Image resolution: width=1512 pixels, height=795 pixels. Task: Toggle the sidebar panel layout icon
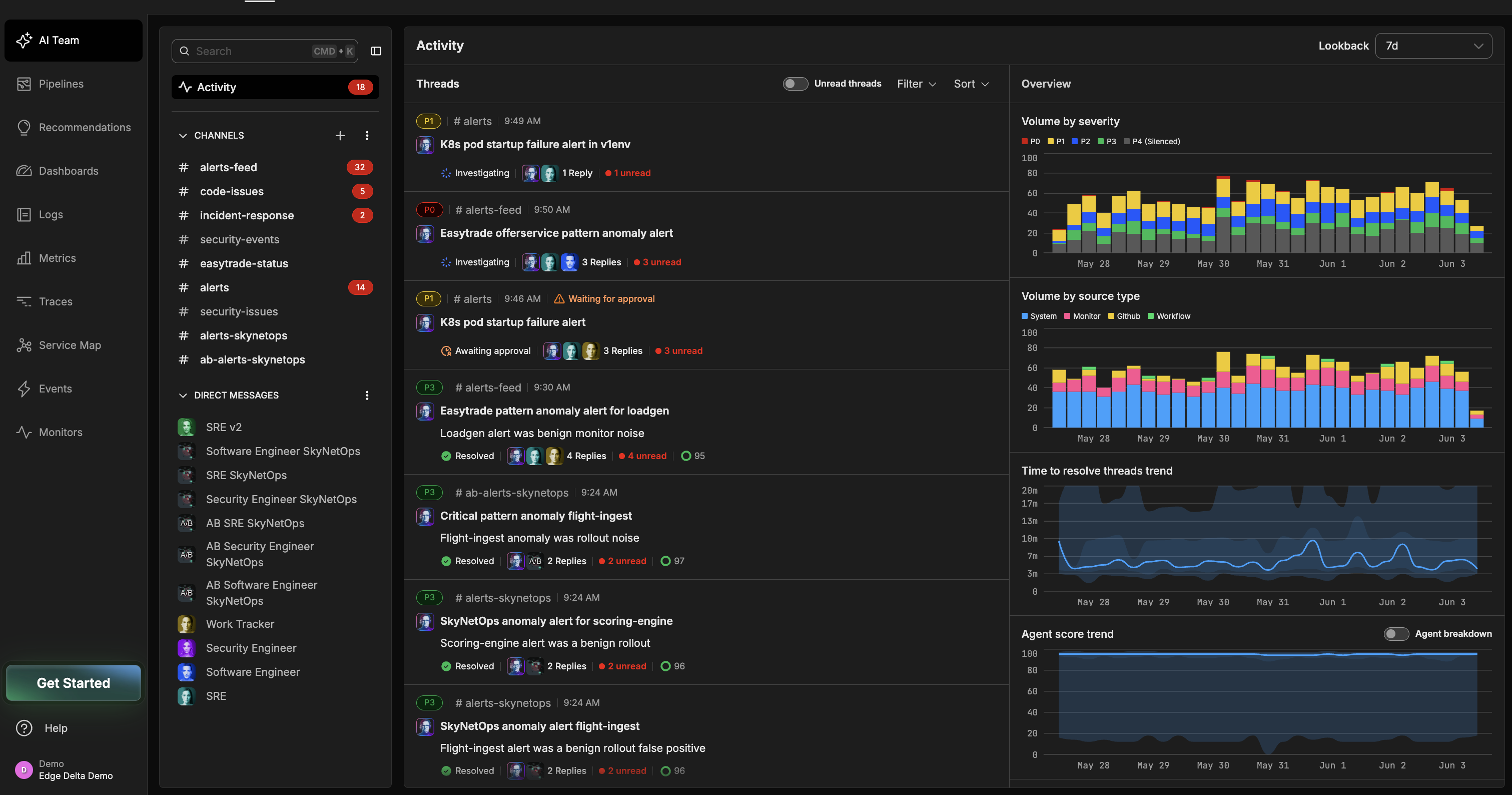376,51
